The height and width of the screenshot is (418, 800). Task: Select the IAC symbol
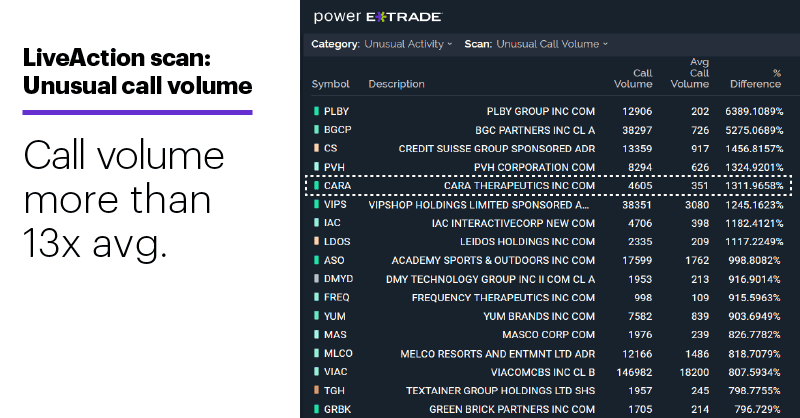332,223
